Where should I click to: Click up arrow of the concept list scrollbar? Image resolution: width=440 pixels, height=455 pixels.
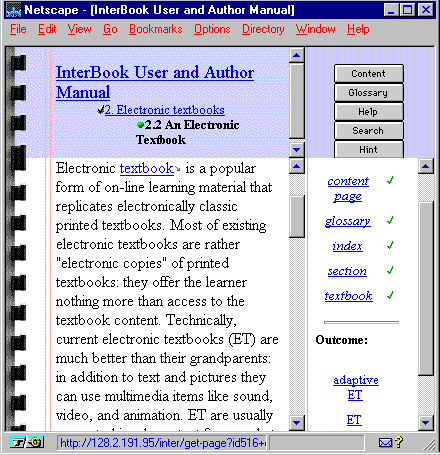click(426, 166)
